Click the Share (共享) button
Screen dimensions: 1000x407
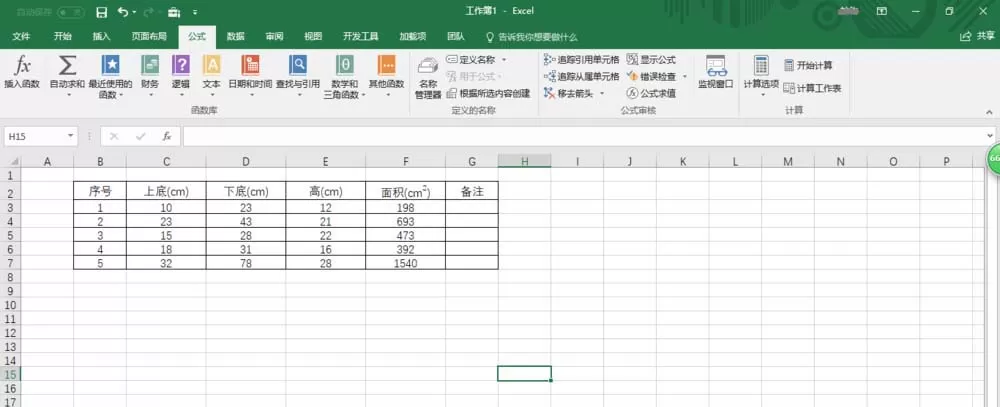(977, 37)
